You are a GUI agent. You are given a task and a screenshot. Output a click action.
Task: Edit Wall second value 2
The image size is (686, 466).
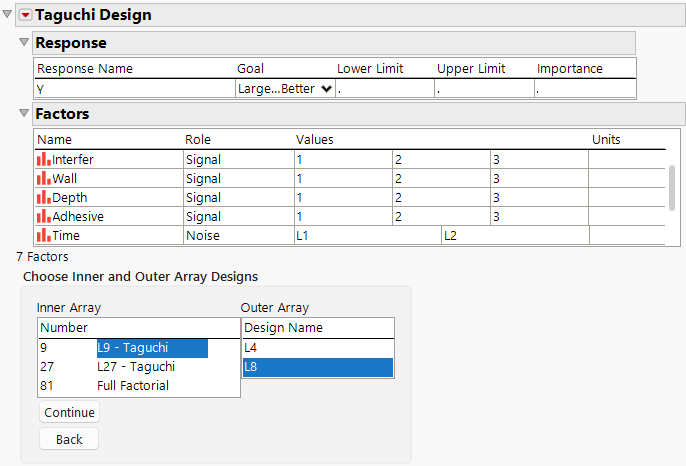[441, 179]
